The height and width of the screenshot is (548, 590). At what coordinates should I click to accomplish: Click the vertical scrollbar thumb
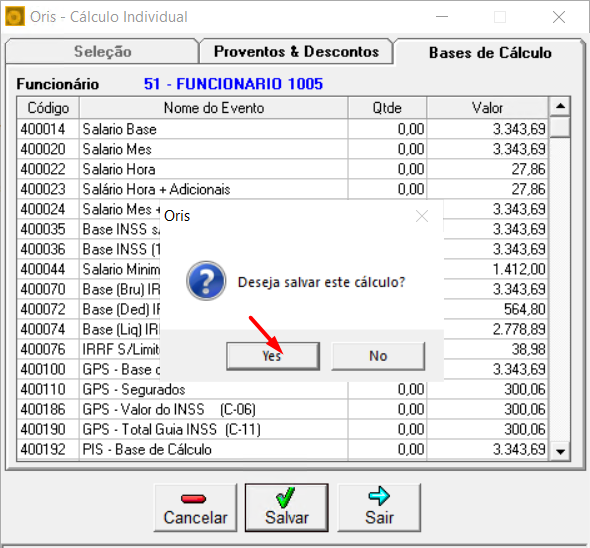tap(560, 127)
